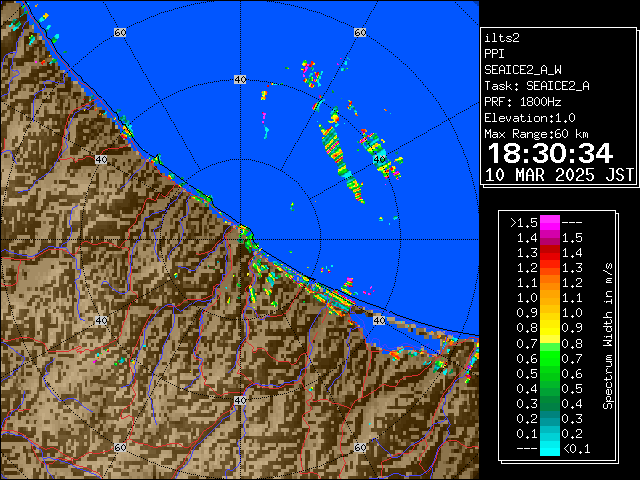Select the 'PPI' scan type label
640x480 pixels.
[494, 54]
